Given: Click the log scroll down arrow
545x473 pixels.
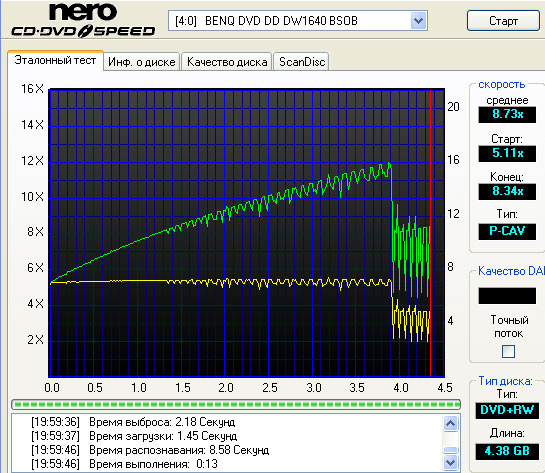Looking at the screenshot, I should [450, 463].
